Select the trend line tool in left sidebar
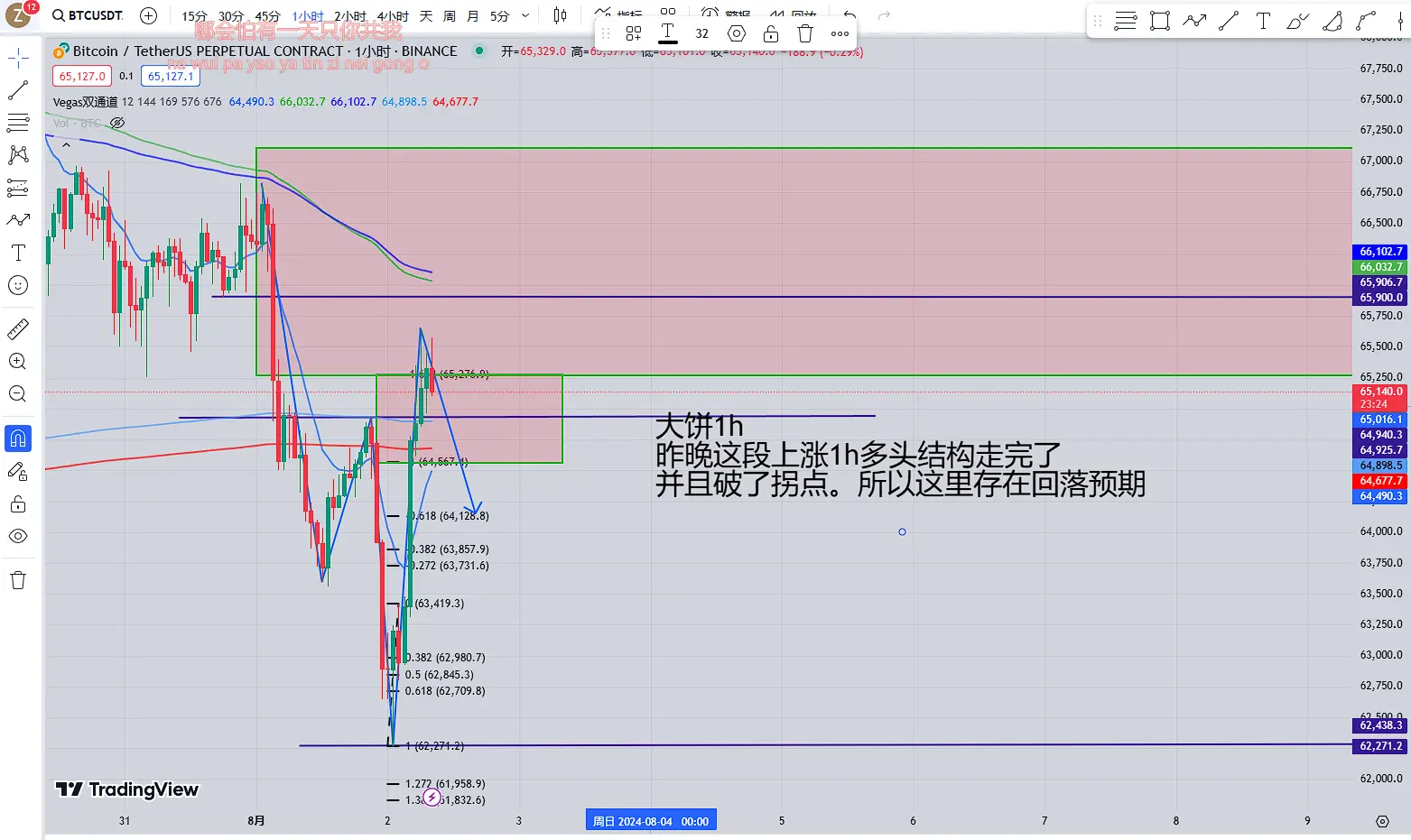Screen dimensions: 1411x840 [x=18, y=90]
